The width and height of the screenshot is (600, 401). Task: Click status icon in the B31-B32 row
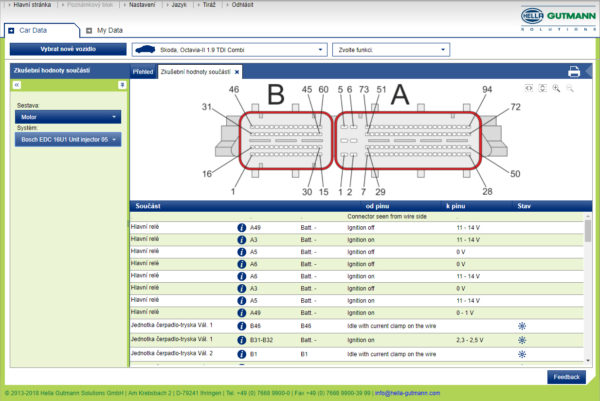tap(521, 340)
